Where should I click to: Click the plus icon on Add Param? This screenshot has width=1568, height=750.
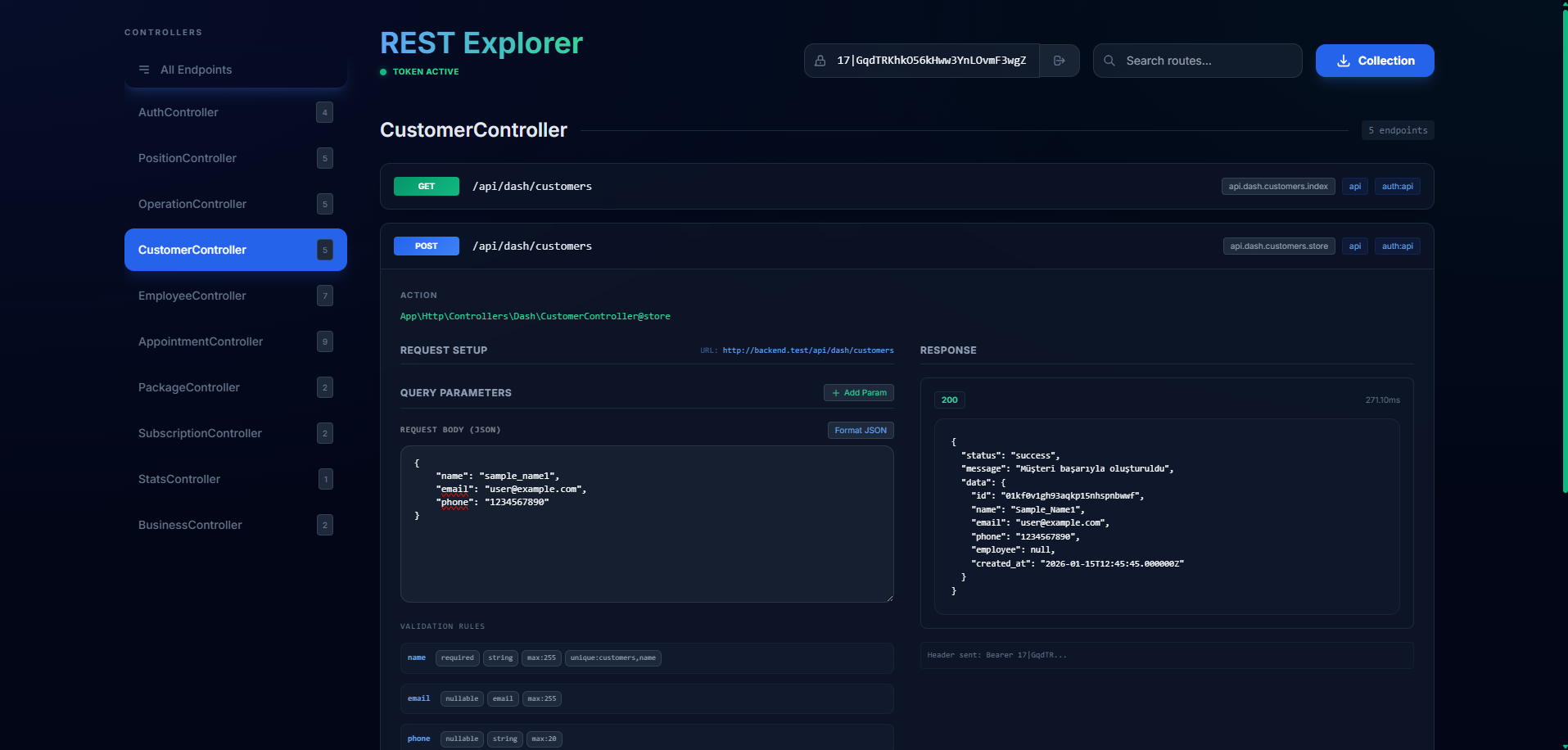pos(834,392)
